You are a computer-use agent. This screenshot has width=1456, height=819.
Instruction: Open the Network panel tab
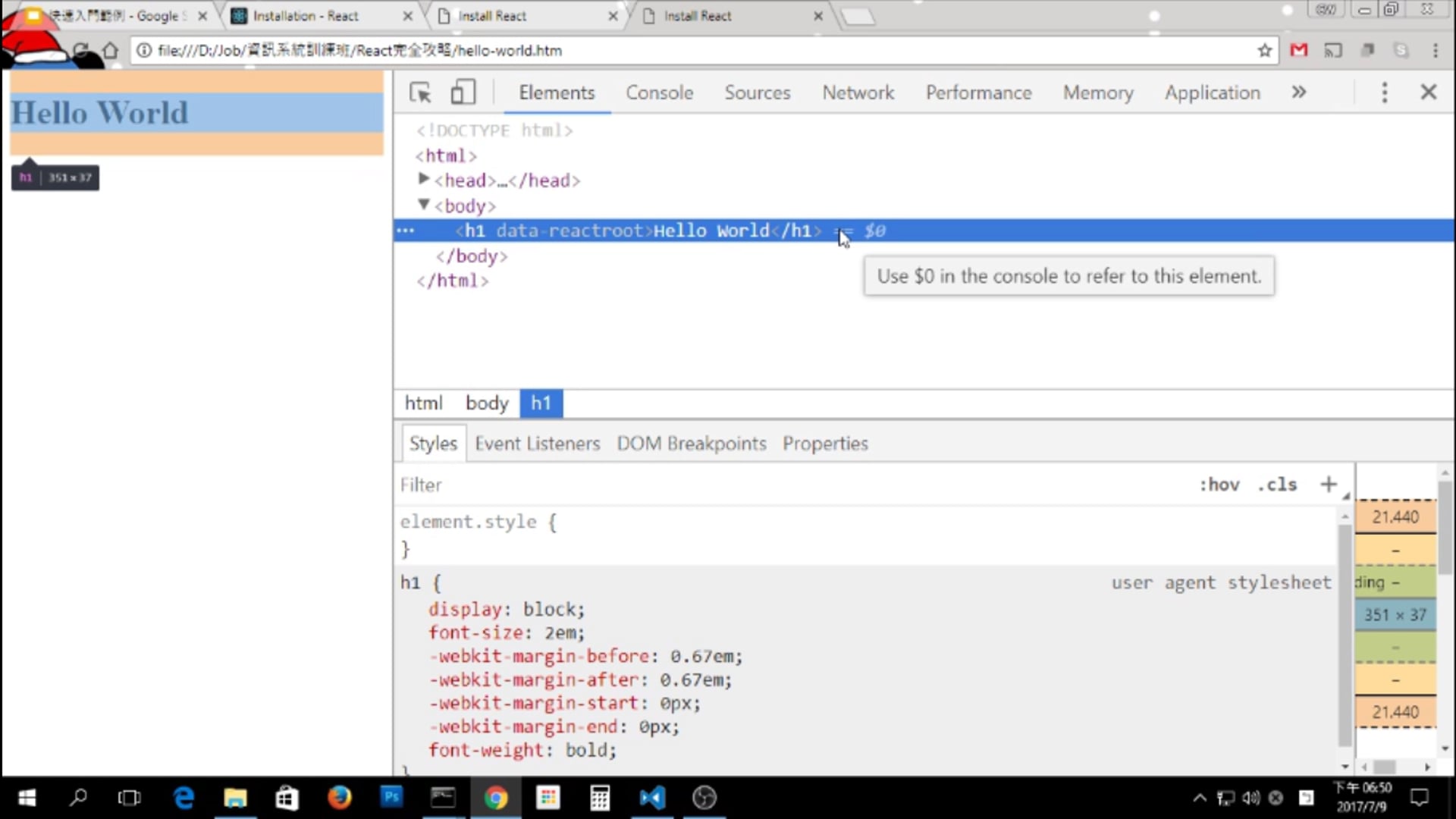tap(858, 93)
